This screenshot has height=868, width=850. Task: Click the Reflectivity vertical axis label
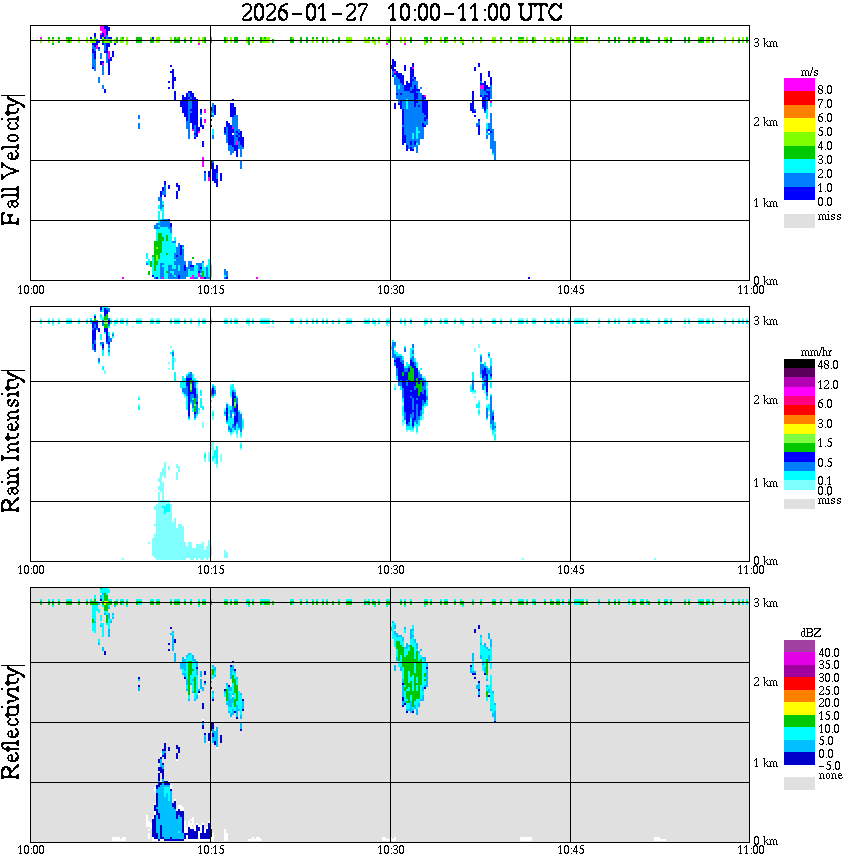point(12,721)
